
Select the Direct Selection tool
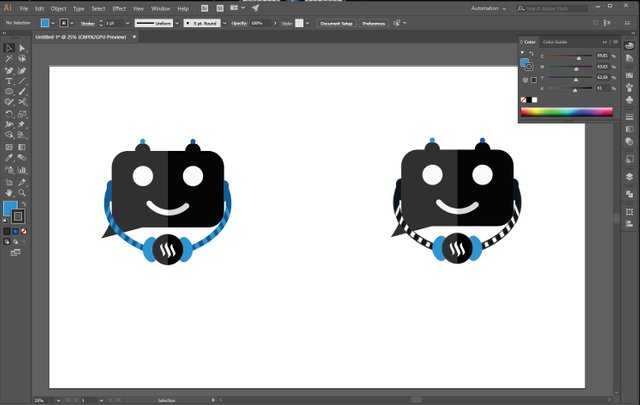22,48
